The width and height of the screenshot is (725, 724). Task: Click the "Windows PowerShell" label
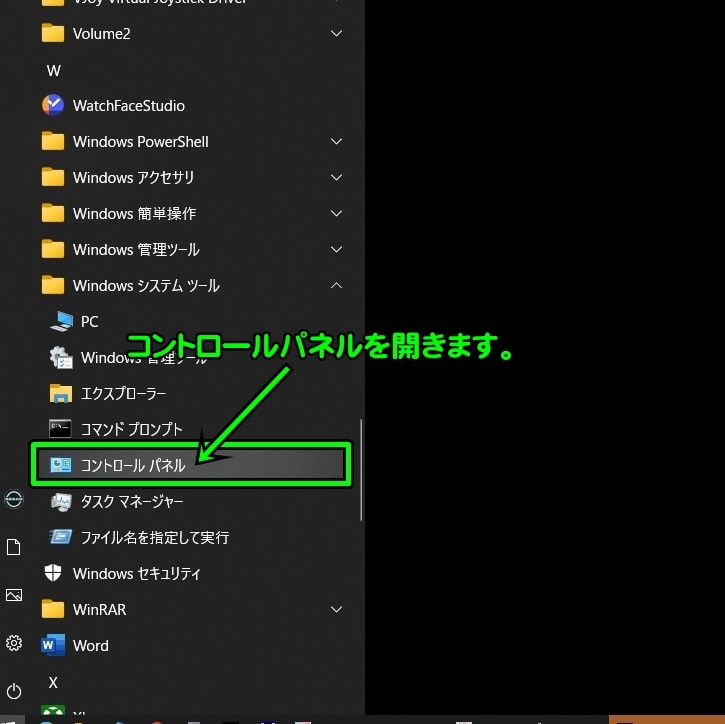click(x=141, y=141)
